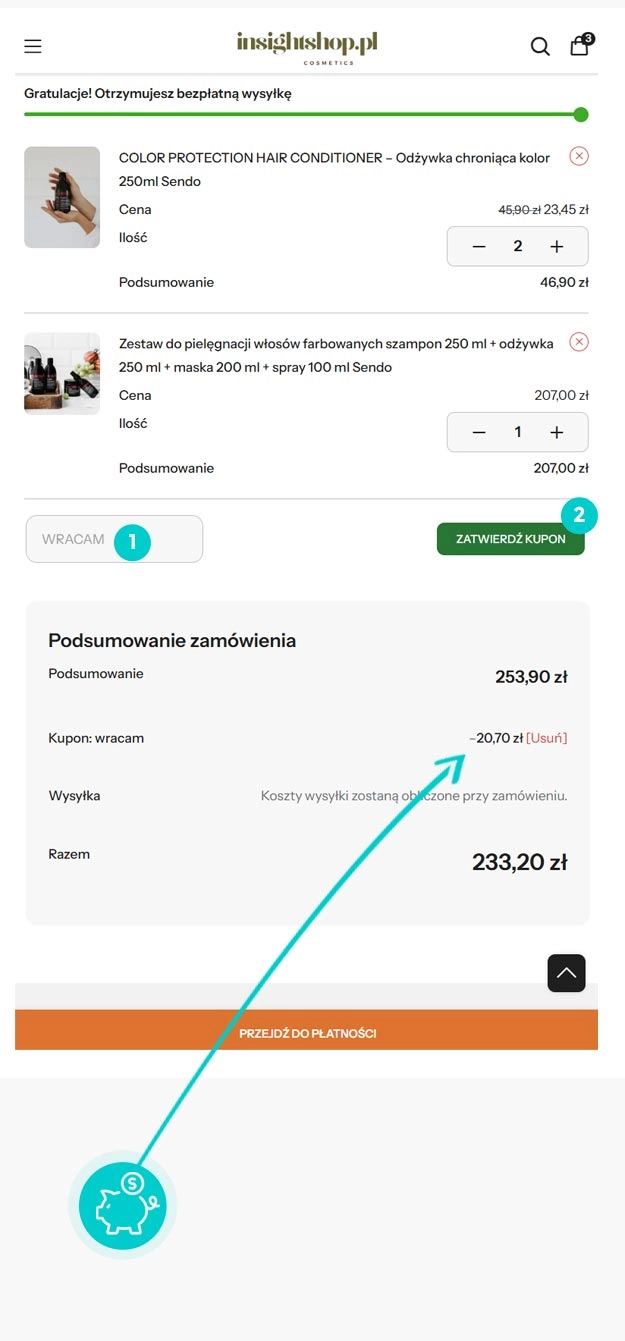Click the piggy bank savings icon
Viewport: 625px width, 1341px height.
tap(122, 1203)
